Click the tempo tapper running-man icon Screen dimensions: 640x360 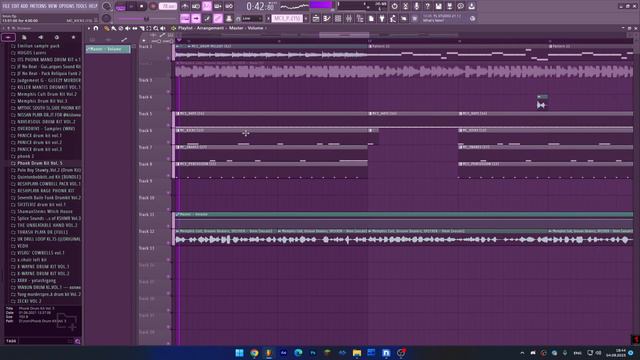[393, 18]
